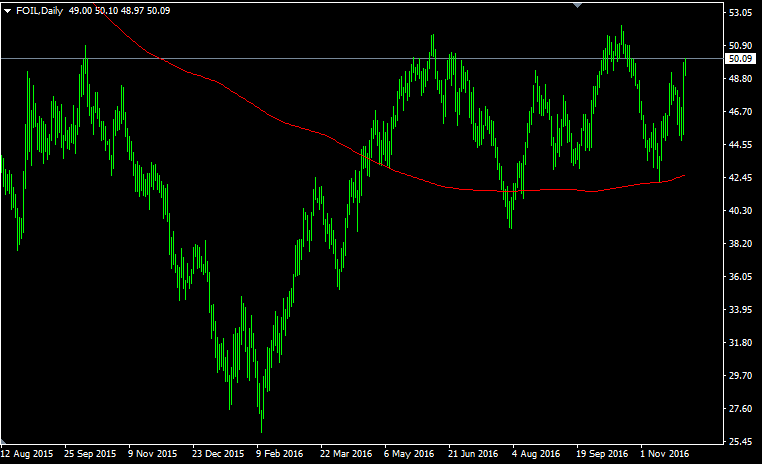This screenshot has height=464, width=762.
Task: Click the 23 Dec 2015 date label
Action: click(x=218, y=454)
